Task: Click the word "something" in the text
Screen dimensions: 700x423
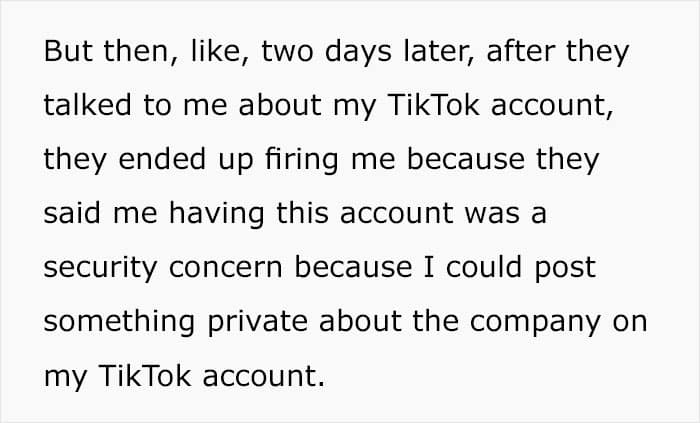Action: (119, 322)
